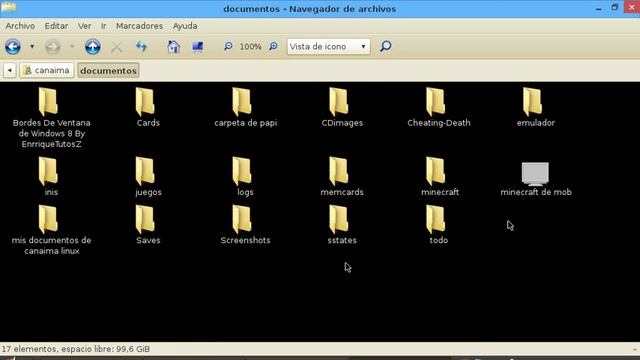Viewport: 640px width, 360px height.
Task: Restore the file browser window
Action: click(x=615, y=8)
